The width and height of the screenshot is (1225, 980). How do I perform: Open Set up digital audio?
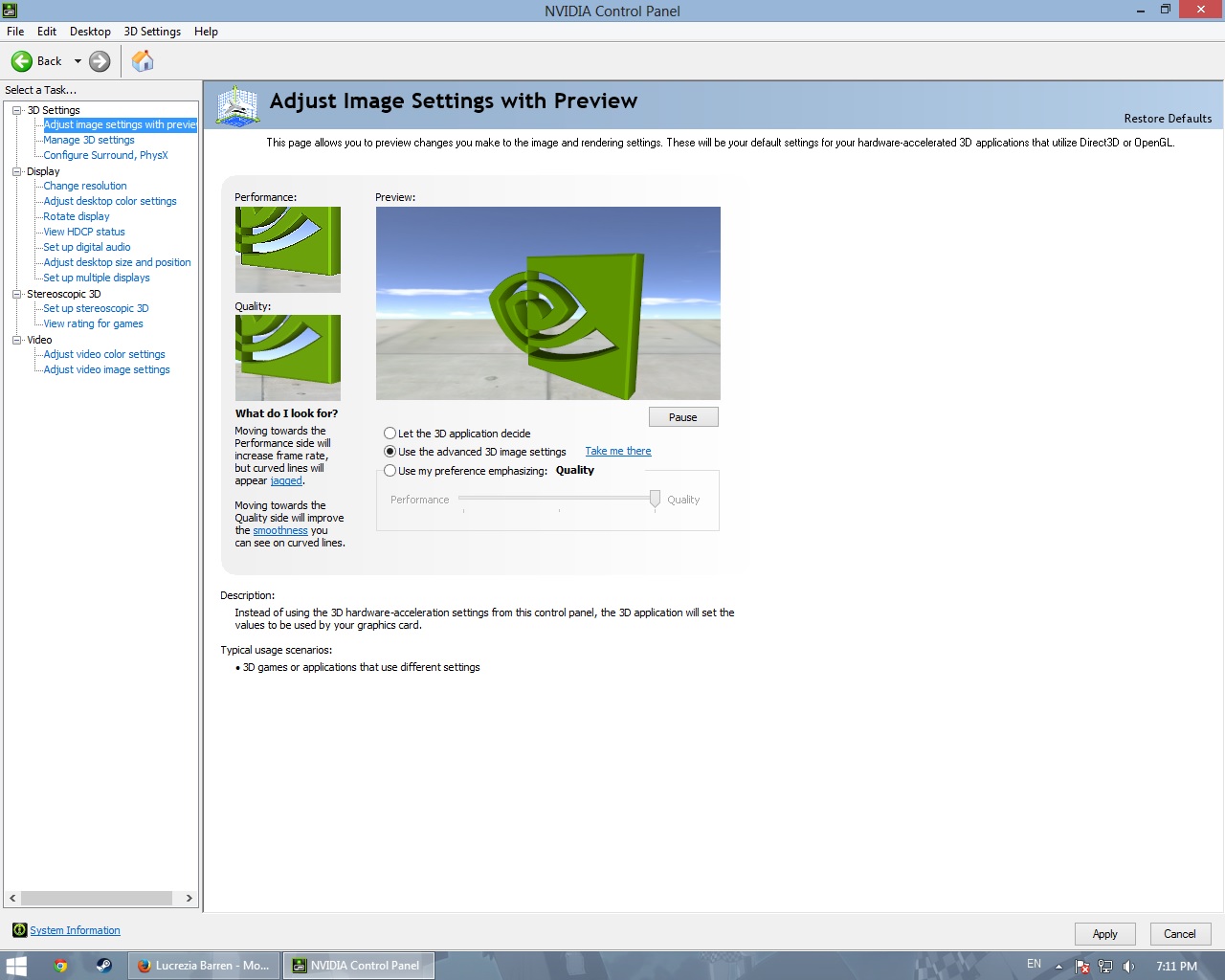(x=87, y=247)
